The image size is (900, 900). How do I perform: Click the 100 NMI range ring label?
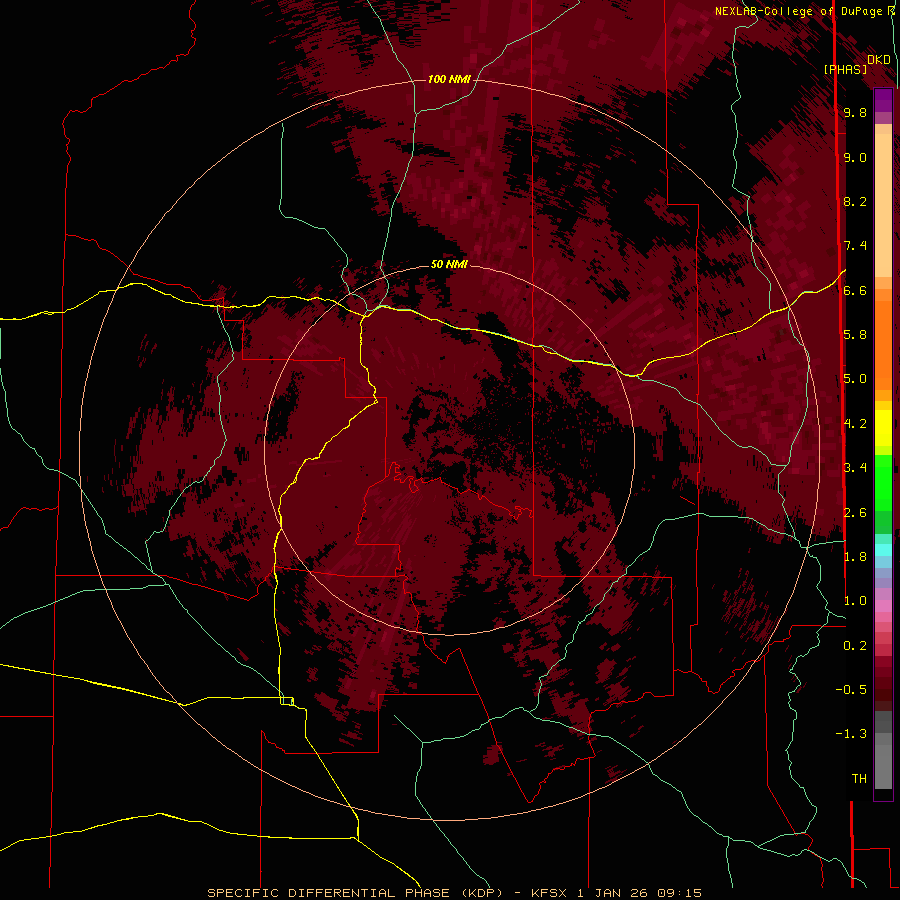[449, 79]
